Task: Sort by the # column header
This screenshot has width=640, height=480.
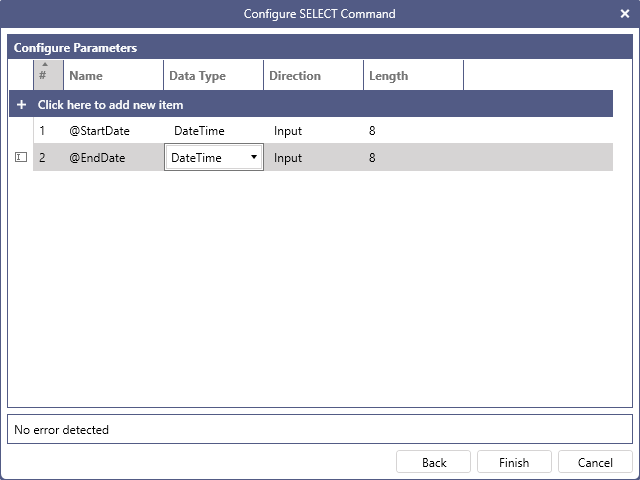Action: tap(48, 76)
